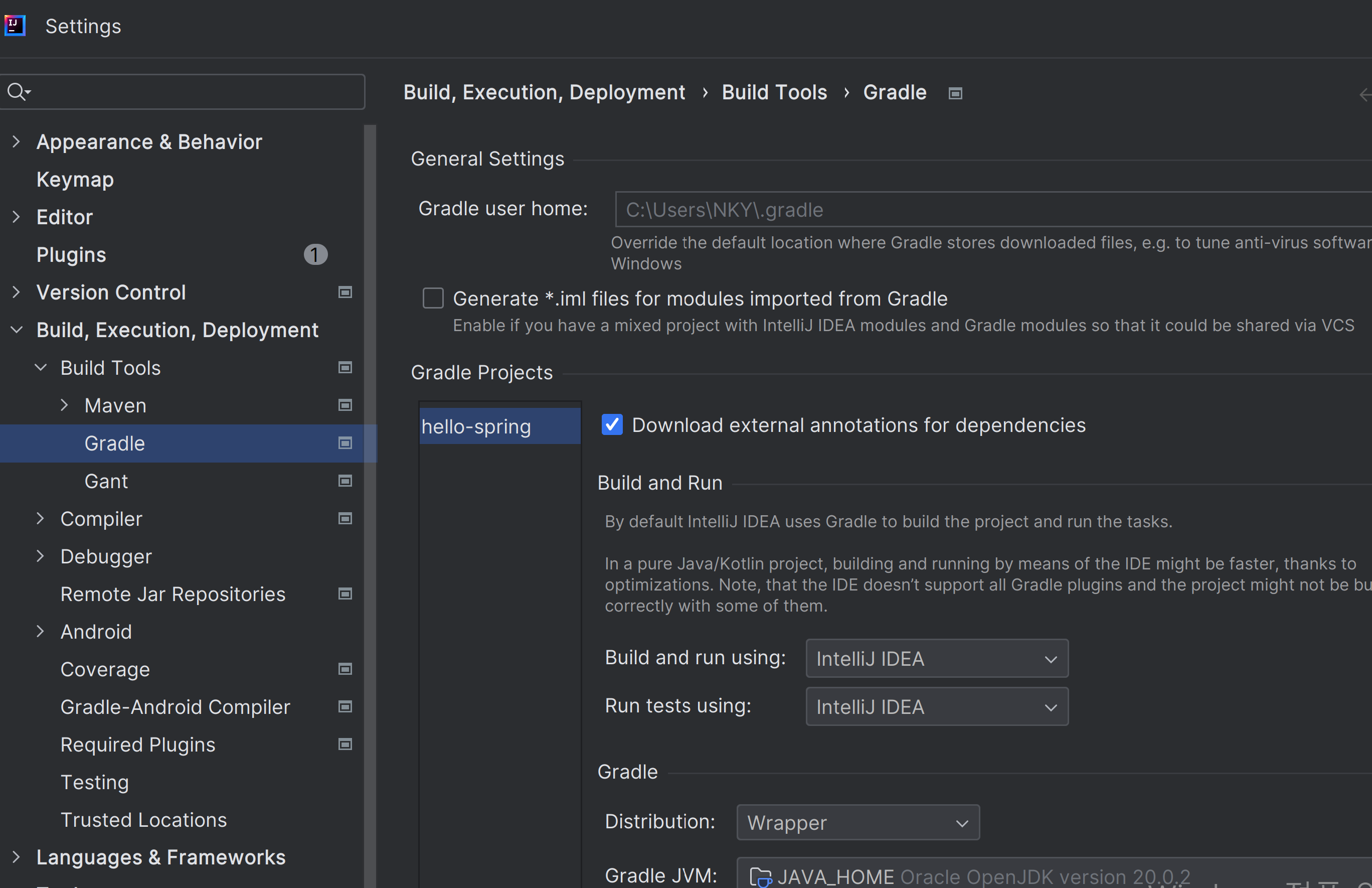This screenshot has width=1372, height=888.
Task: Click the Gradle user home field
Action: 993,210
